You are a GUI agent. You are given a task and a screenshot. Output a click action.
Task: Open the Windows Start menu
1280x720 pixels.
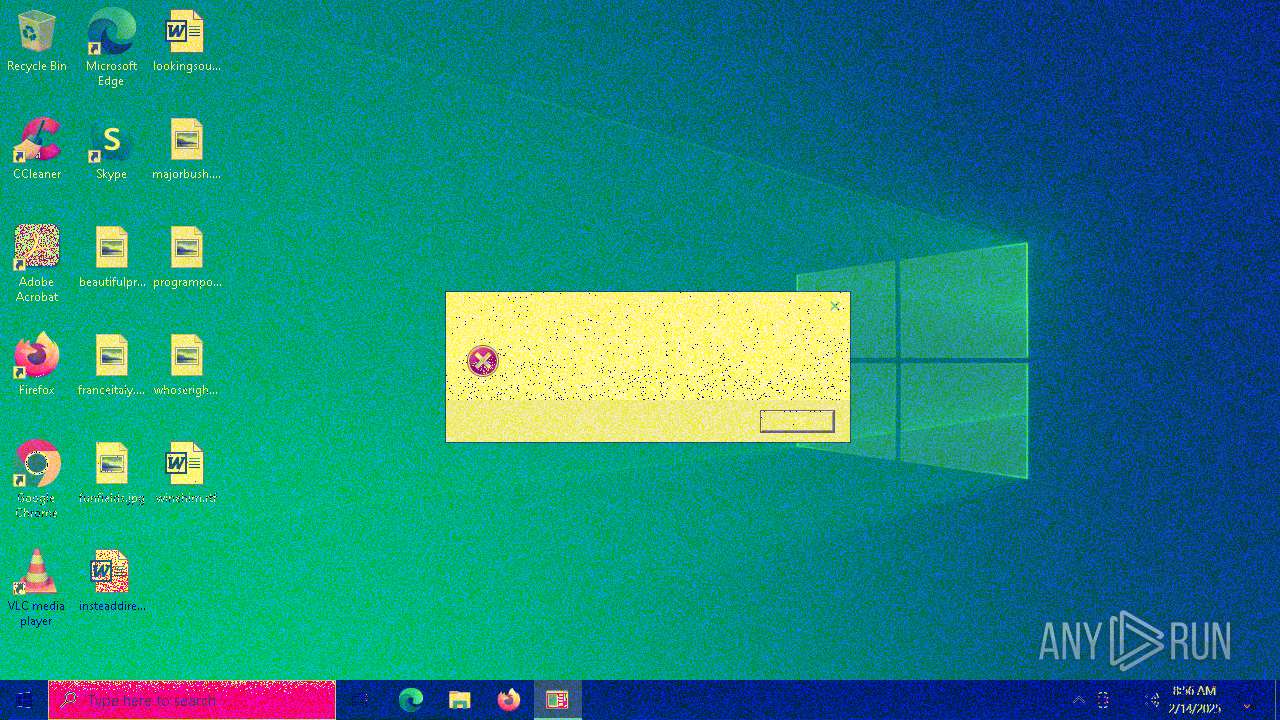click(x=24, y=700)
